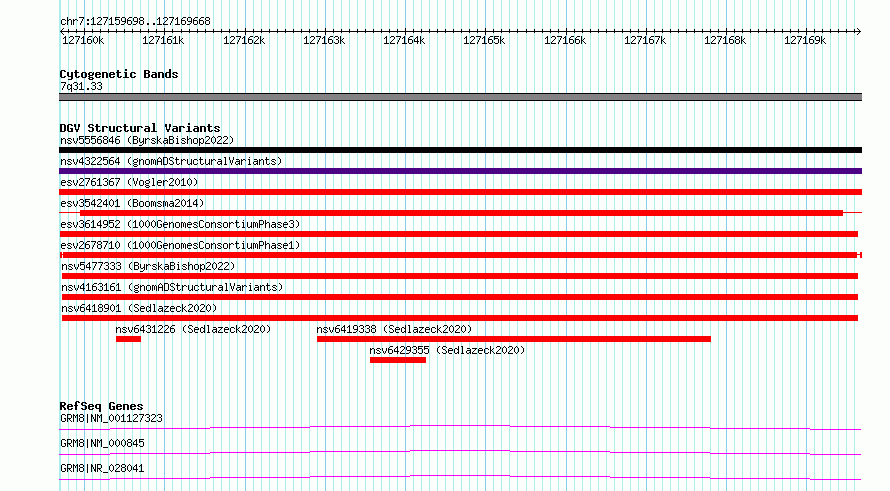Click the 127163k ruler label
Viewport: 890px width, 491px height.
click(324, 40)
